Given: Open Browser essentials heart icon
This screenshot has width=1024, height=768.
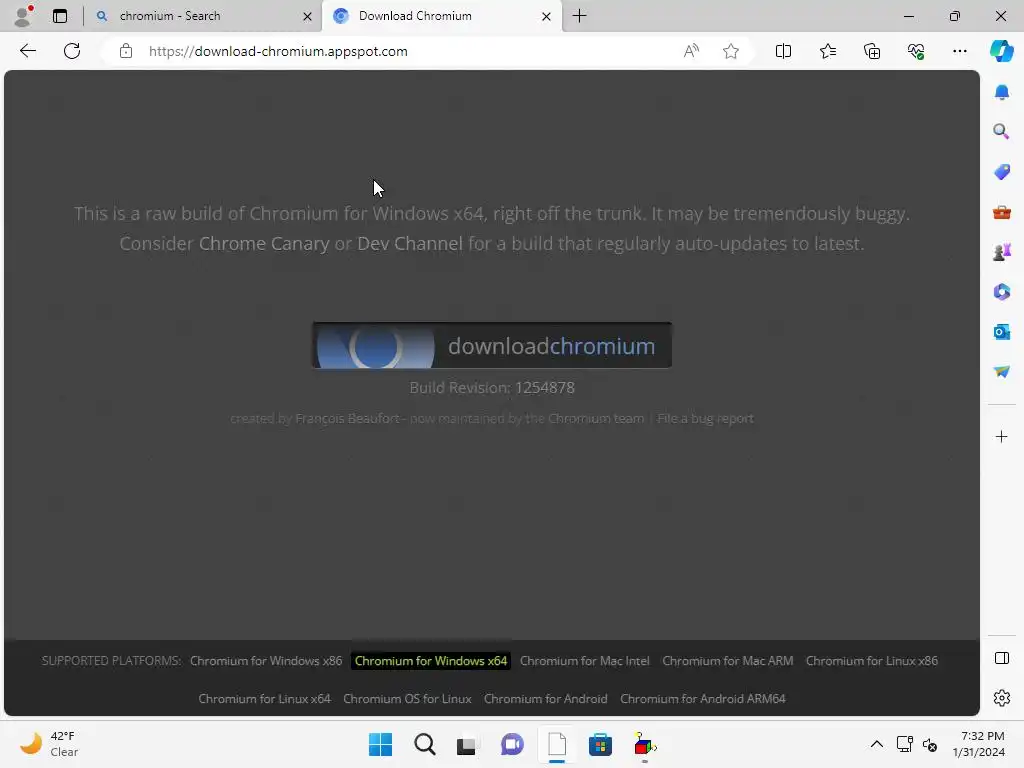Looking at the screenshot, I should (x=916, y=51).
